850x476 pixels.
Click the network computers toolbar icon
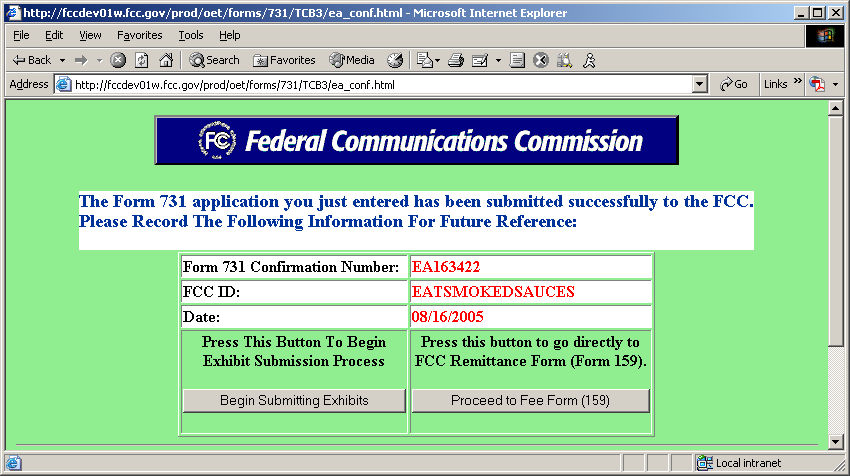[564, 60]
